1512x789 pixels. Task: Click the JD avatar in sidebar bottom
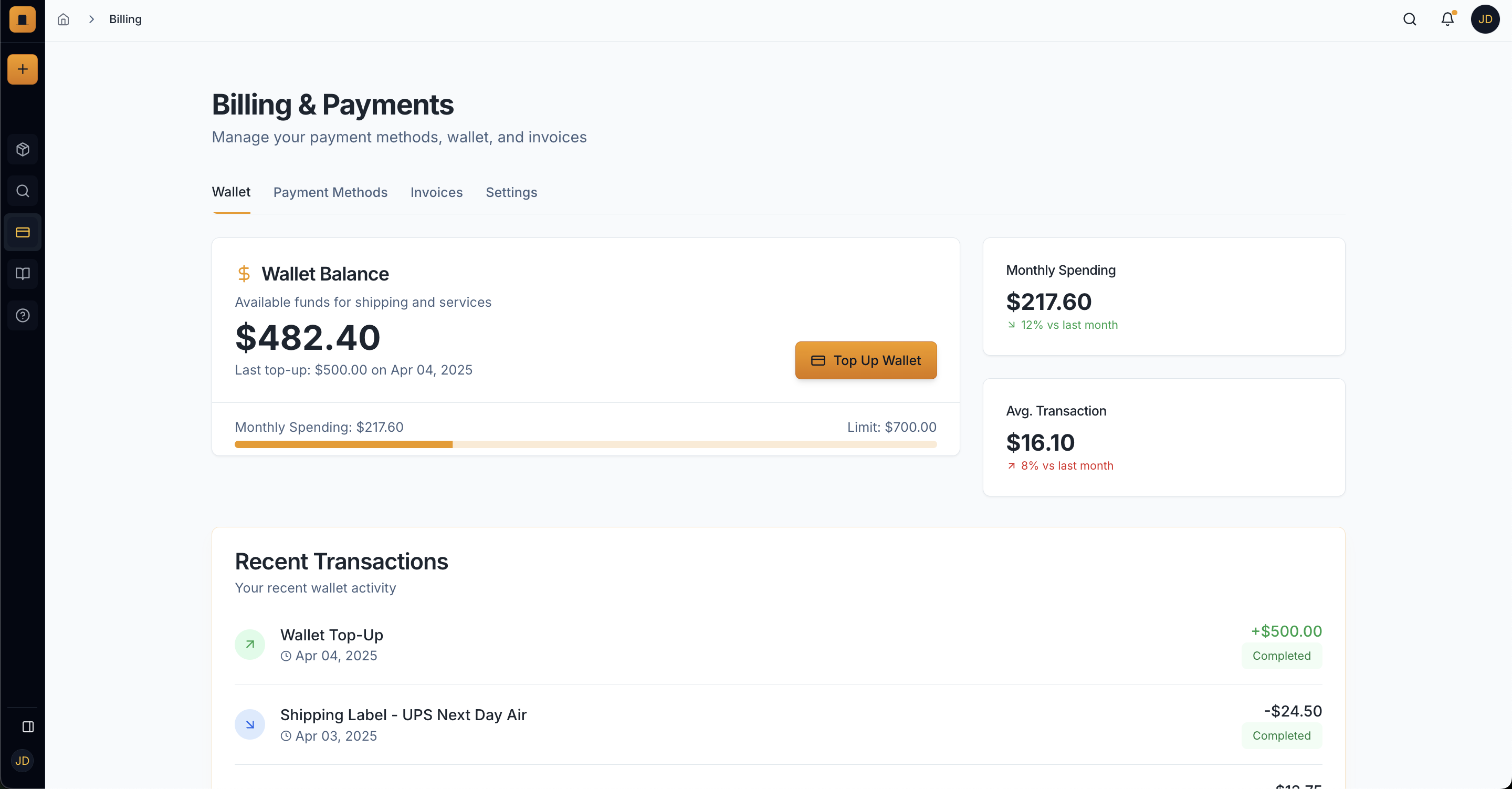pos(22,761)
